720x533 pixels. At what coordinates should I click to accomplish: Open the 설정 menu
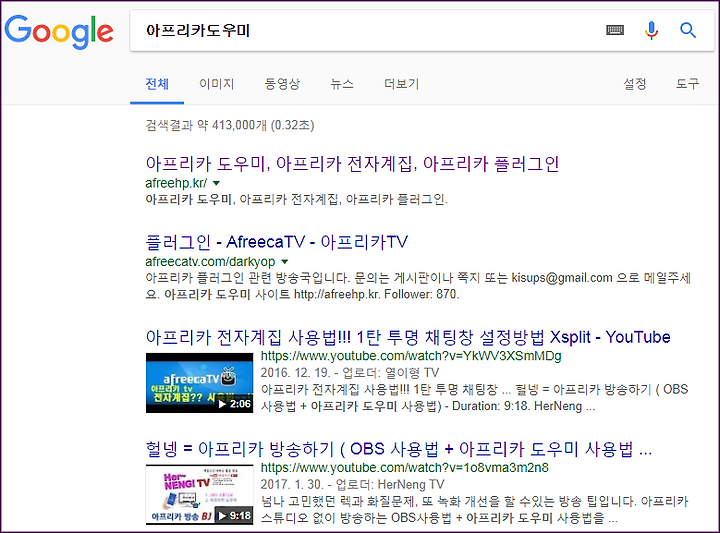pyautogui.click(x=635, y=84)
